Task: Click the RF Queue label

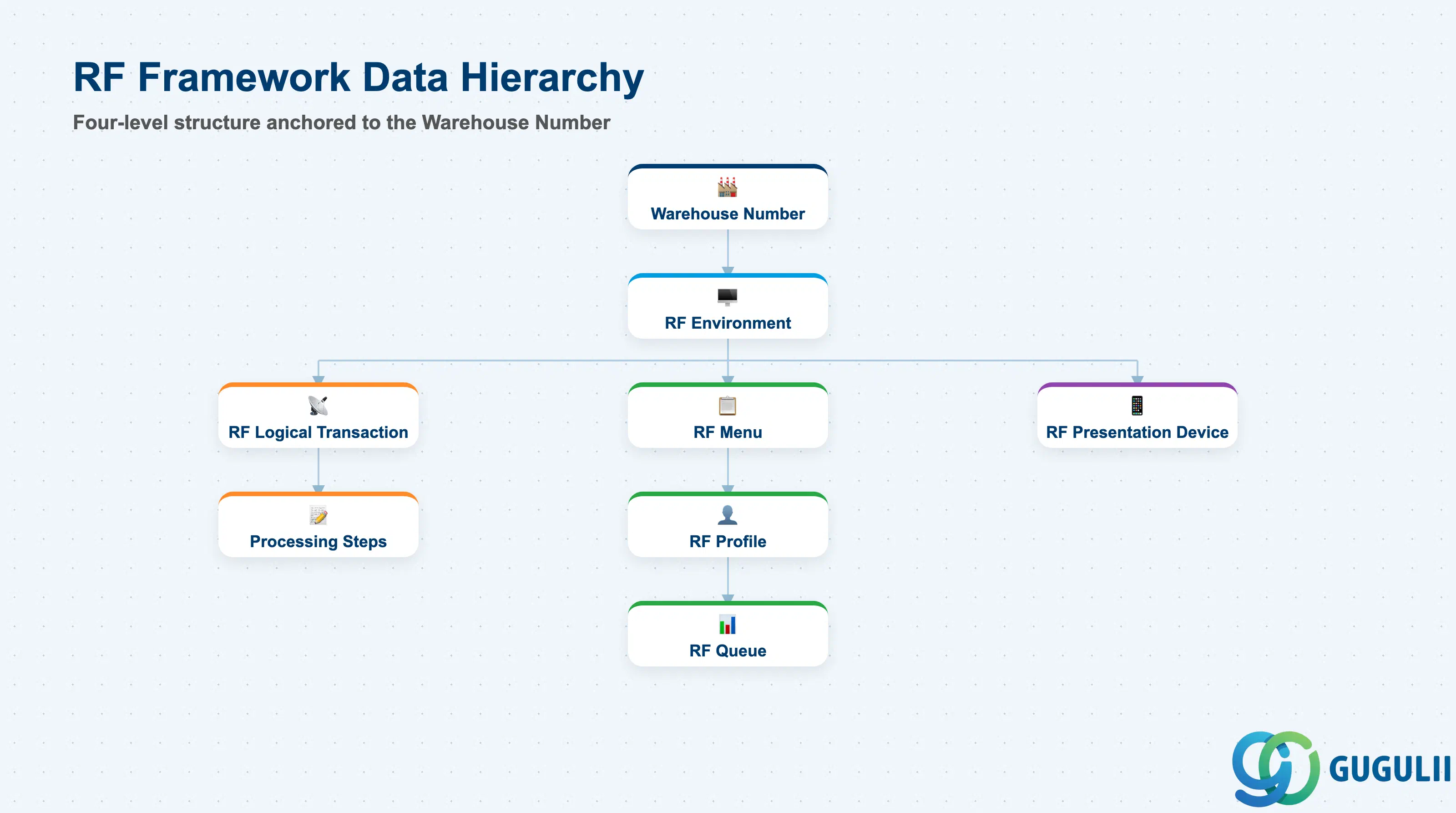Action: tap(728, 651)
